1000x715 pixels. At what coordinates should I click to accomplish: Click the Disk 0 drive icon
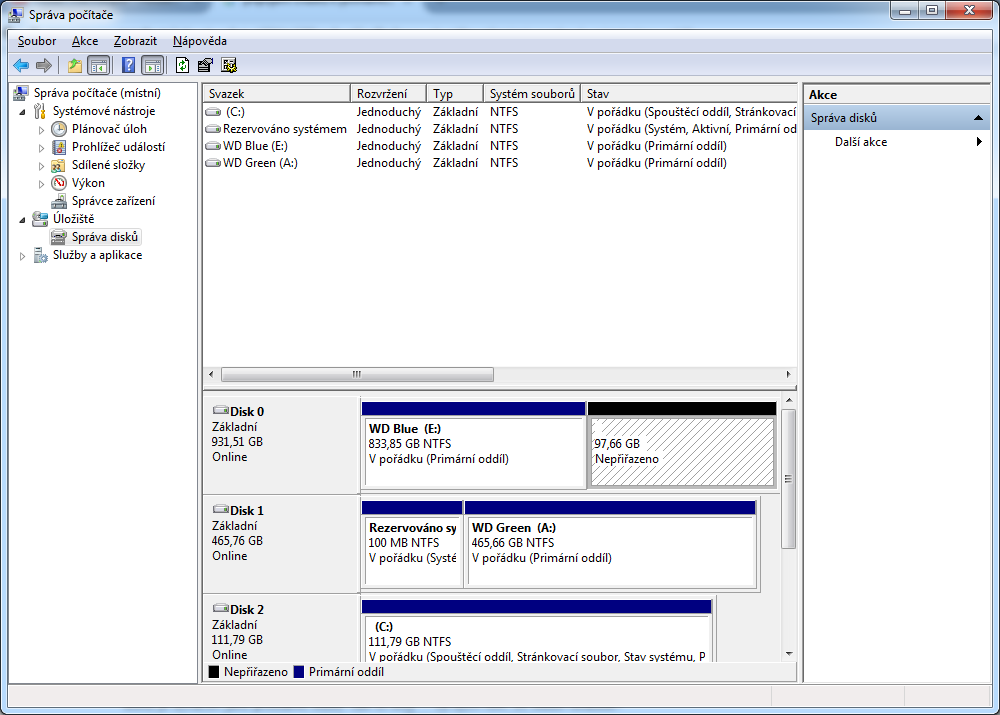pos(221,410)
